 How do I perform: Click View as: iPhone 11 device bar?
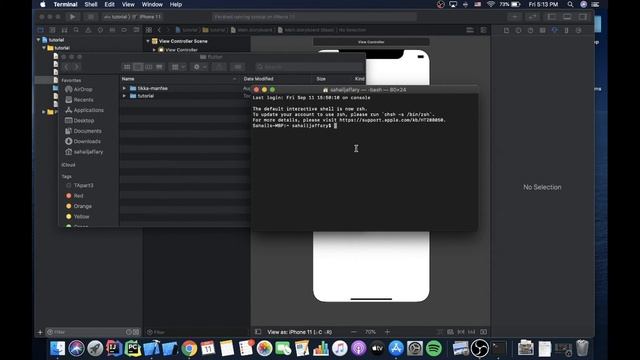[299, 332]
